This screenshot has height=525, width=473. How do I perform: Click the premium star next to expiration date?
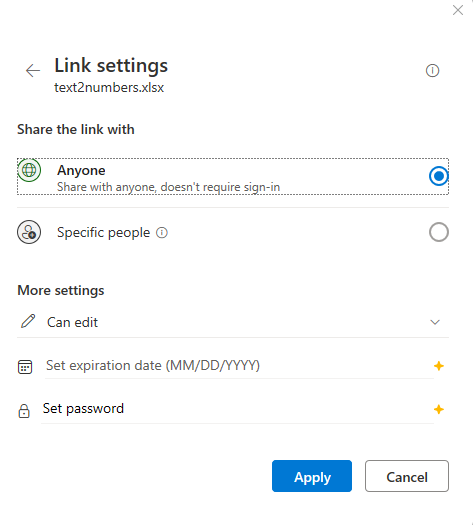point(439,366)
